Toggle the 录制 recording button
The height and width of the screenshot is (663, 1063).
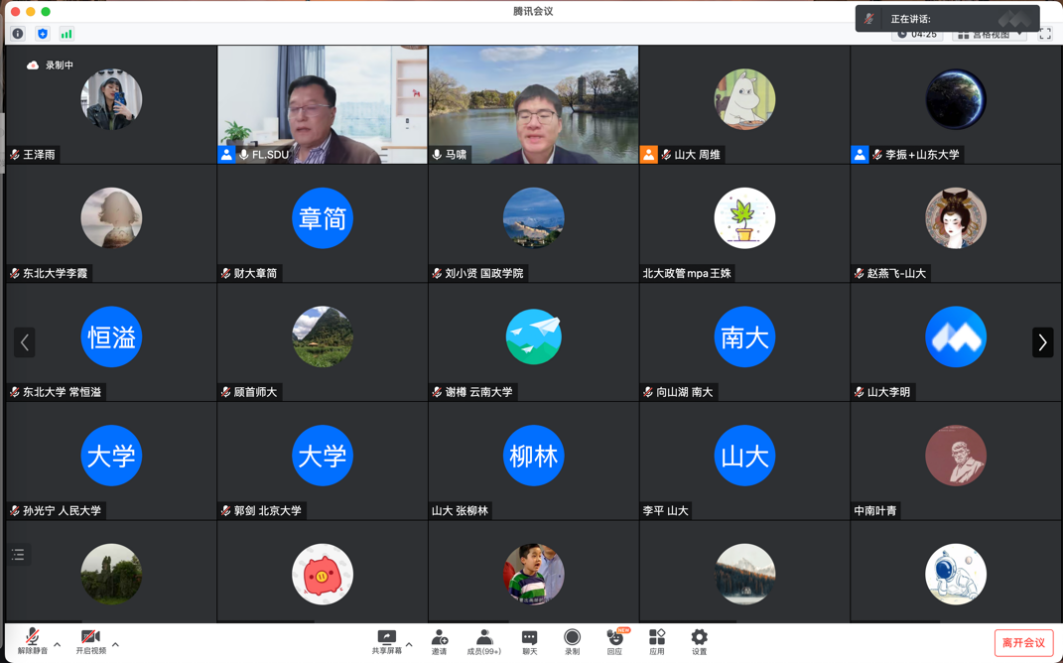click(572, 640)
